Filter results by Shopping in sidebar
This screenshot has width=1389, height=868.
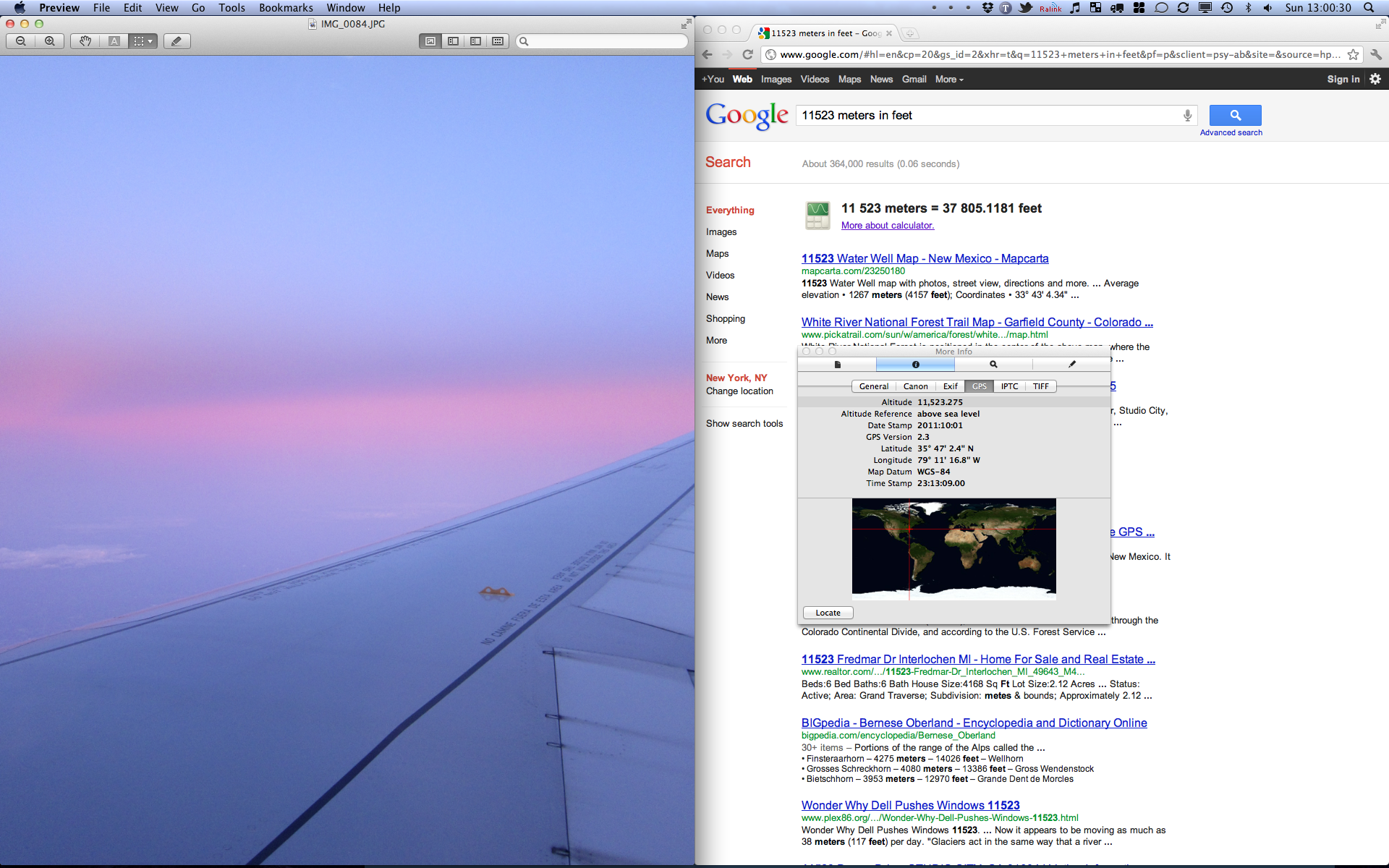pyautogui.click(x=725, y=318)
